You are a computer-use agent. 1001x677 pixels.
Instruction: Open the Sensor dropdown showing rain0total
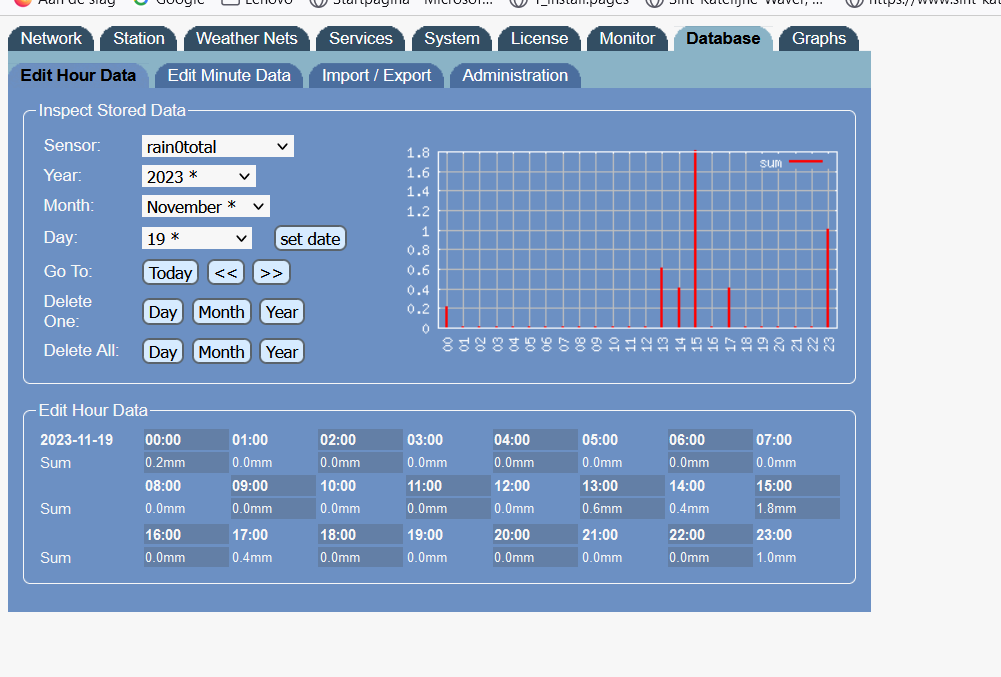pos(218,147)
